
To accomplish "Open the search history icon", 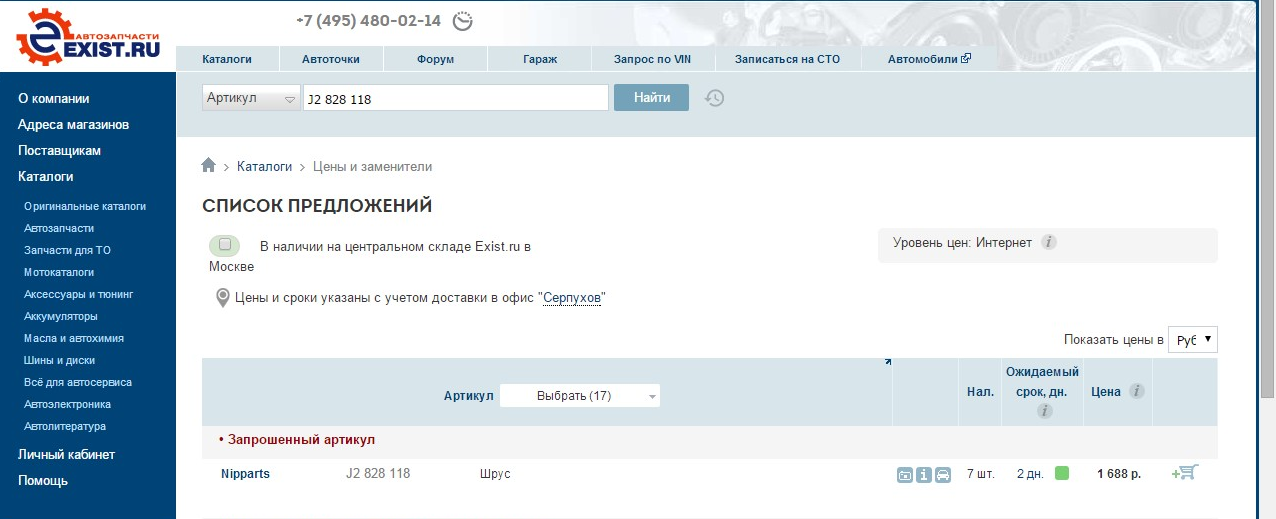I will [714, 98].
